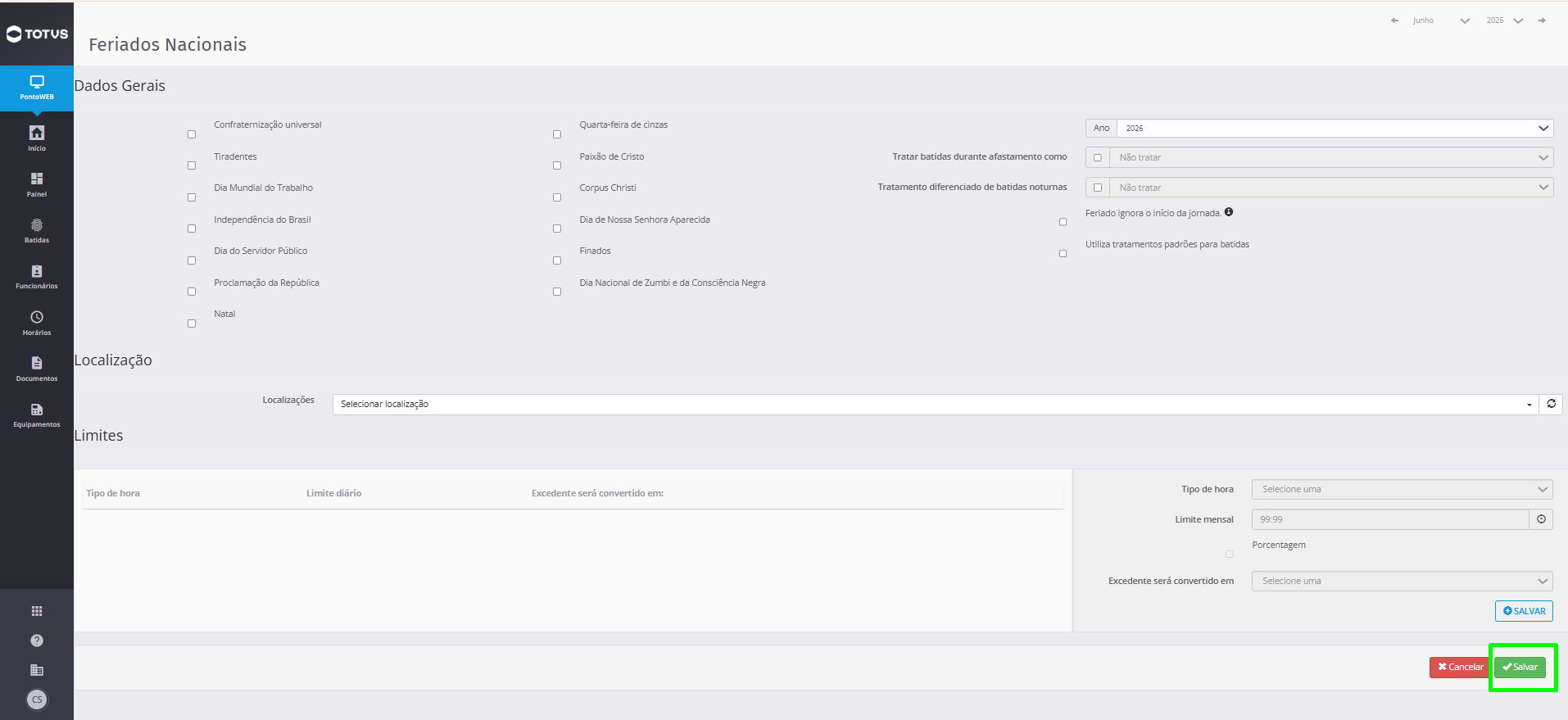
Task: Open the PontoWEB module icon
Action: (x=37, y=88)
